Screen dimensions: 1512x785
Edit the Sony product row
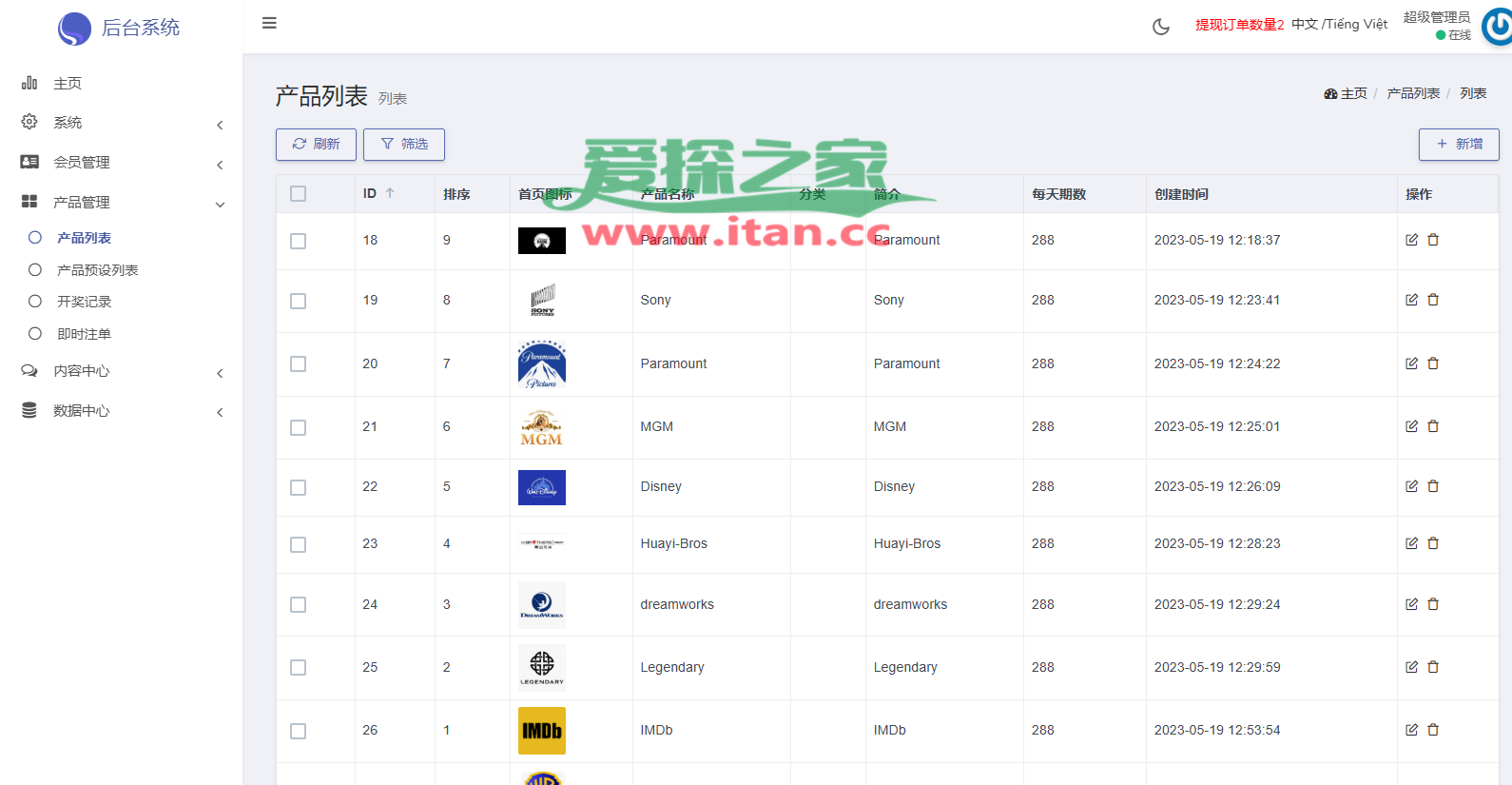click(1412, 300)
